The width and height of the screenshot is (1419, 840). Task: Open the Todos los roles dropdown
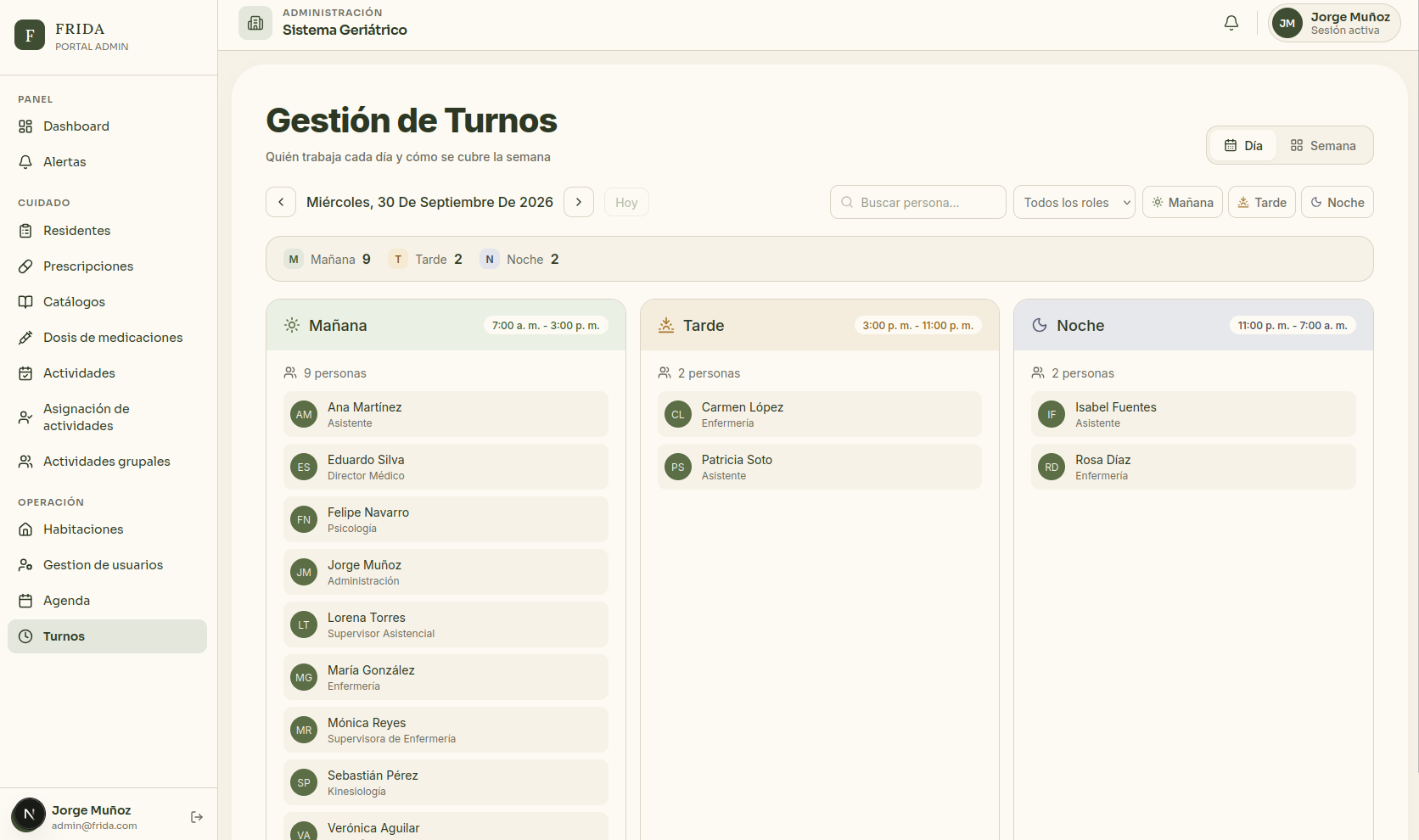tap(1074, 202)
